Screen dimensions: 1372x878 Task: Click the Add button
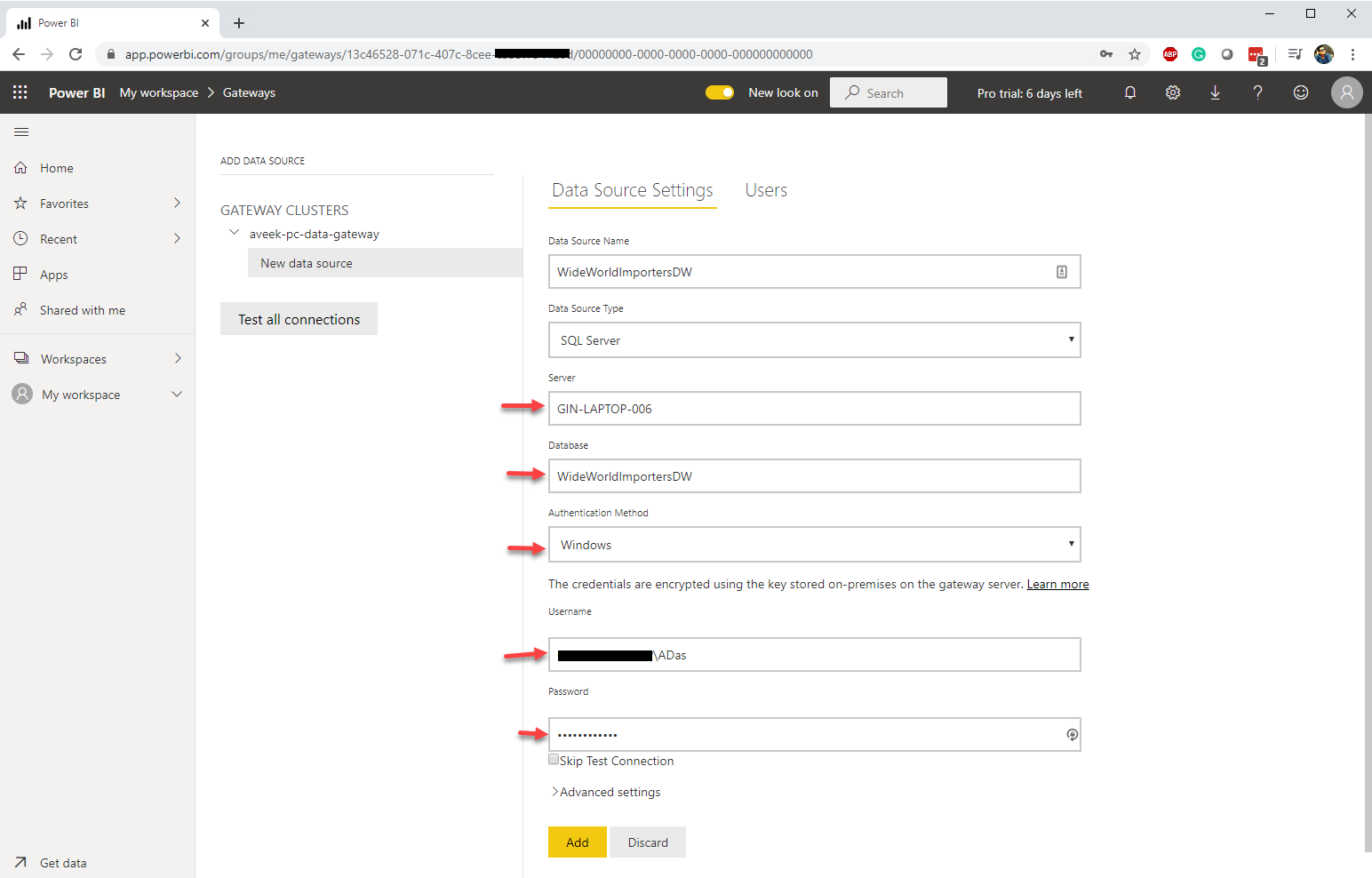point(577,842)
